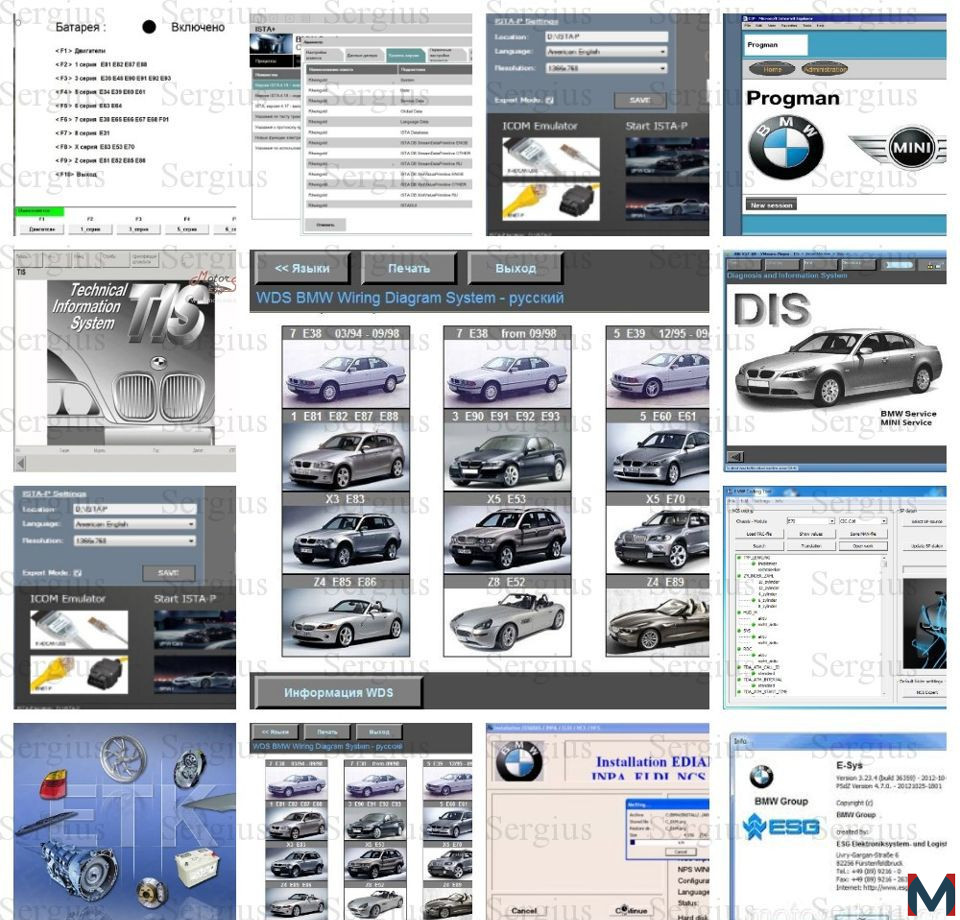Open the Resolution dropdown in ISTA-P panel beside Progman
This screenshot has height=920, width=960.
606,68
